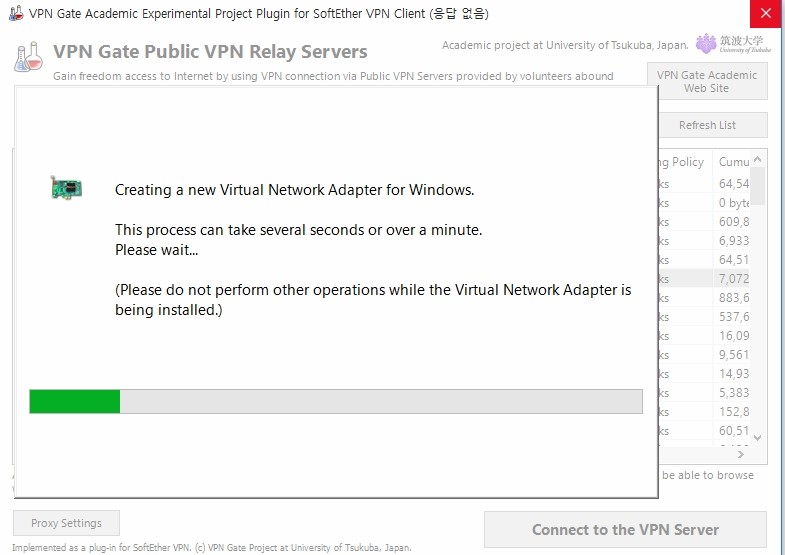Click the horizontal scroll right arrow

click(741, 454)
